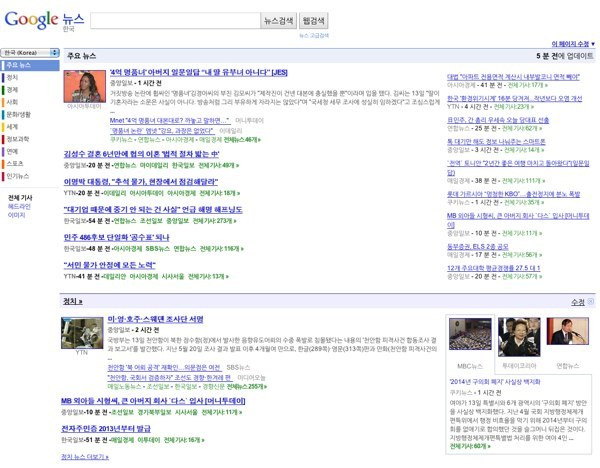Show 전체기사 111개 under 토니안 story
This screenshot has height=468, width=600.
523,181
